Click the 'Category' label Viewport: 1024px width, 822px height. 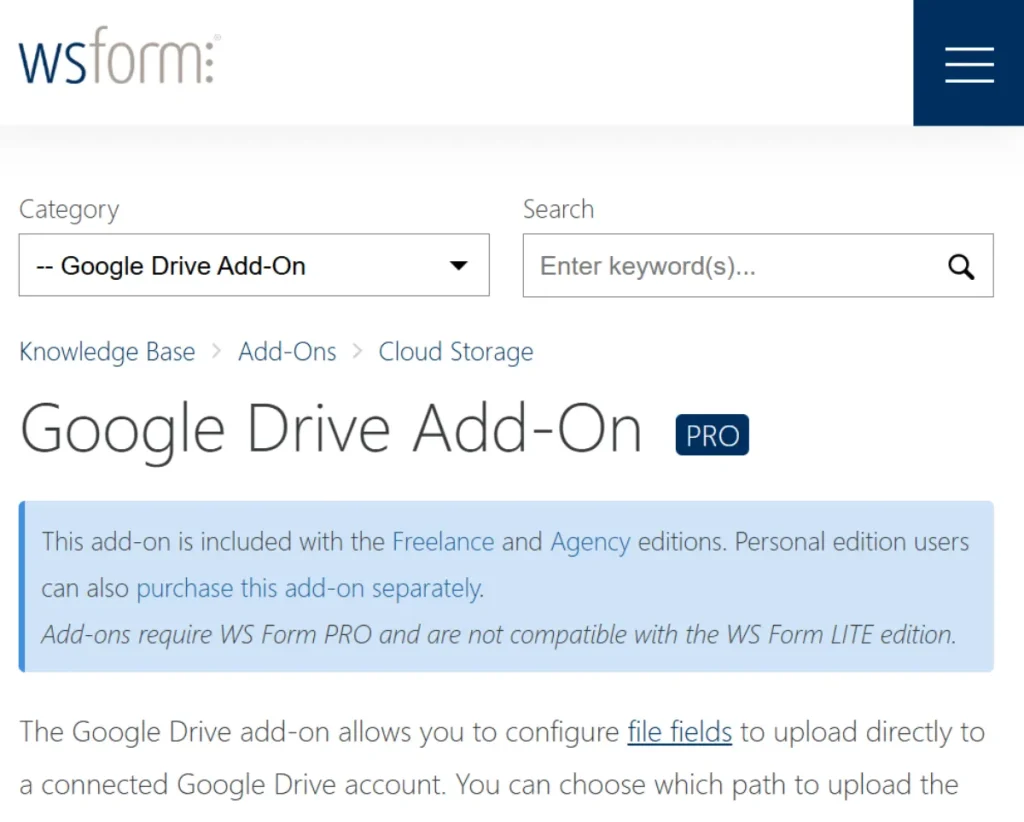(69, 210)
